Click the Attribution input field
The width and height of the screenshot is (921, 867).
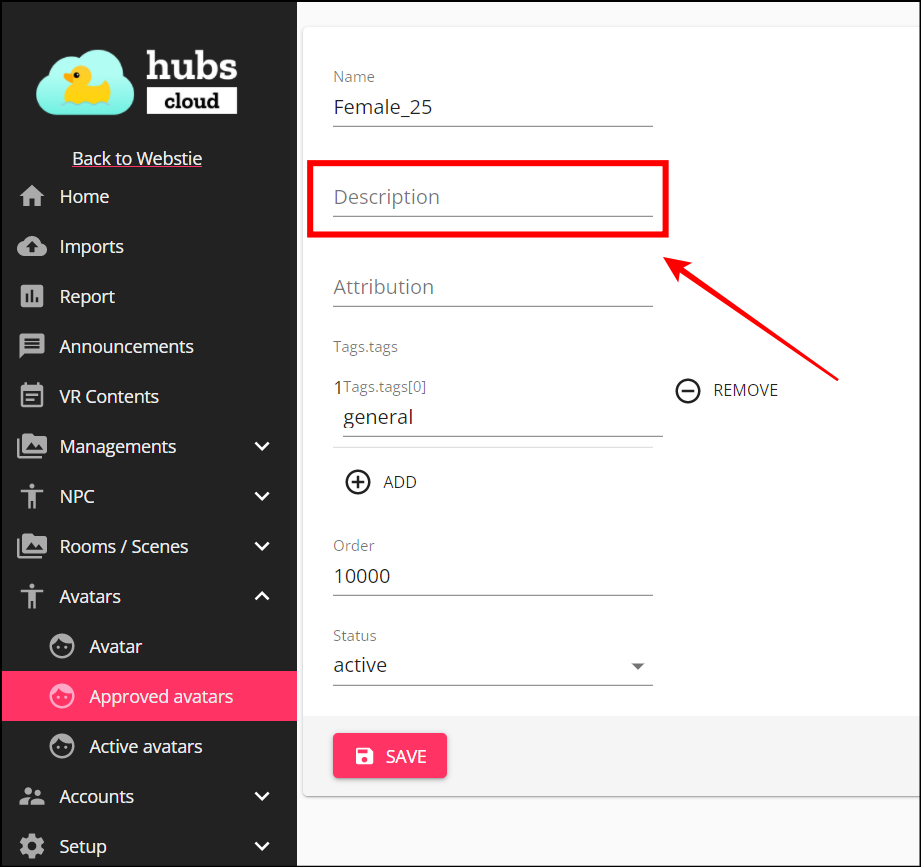coord(493,287)
